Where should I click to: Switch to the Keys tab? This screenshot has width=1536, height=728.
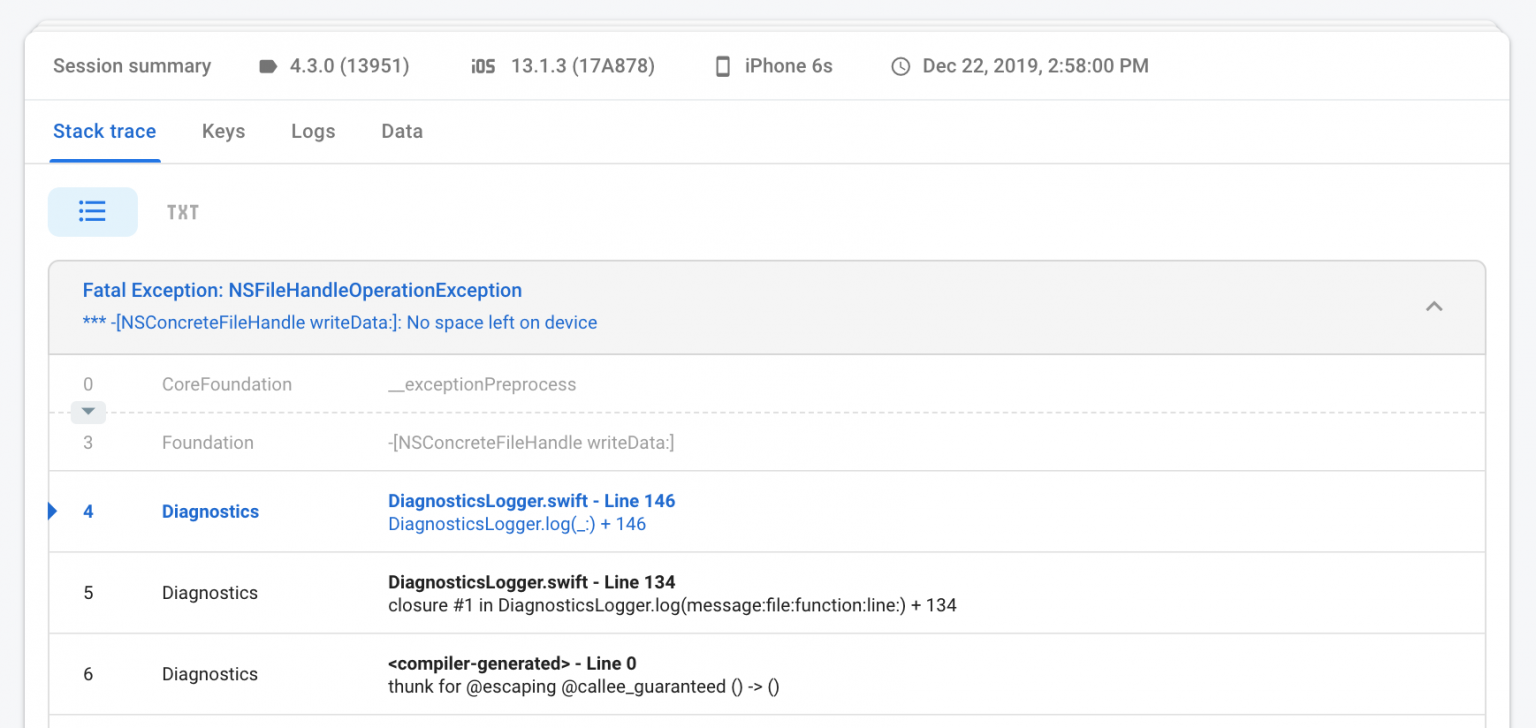223,131
